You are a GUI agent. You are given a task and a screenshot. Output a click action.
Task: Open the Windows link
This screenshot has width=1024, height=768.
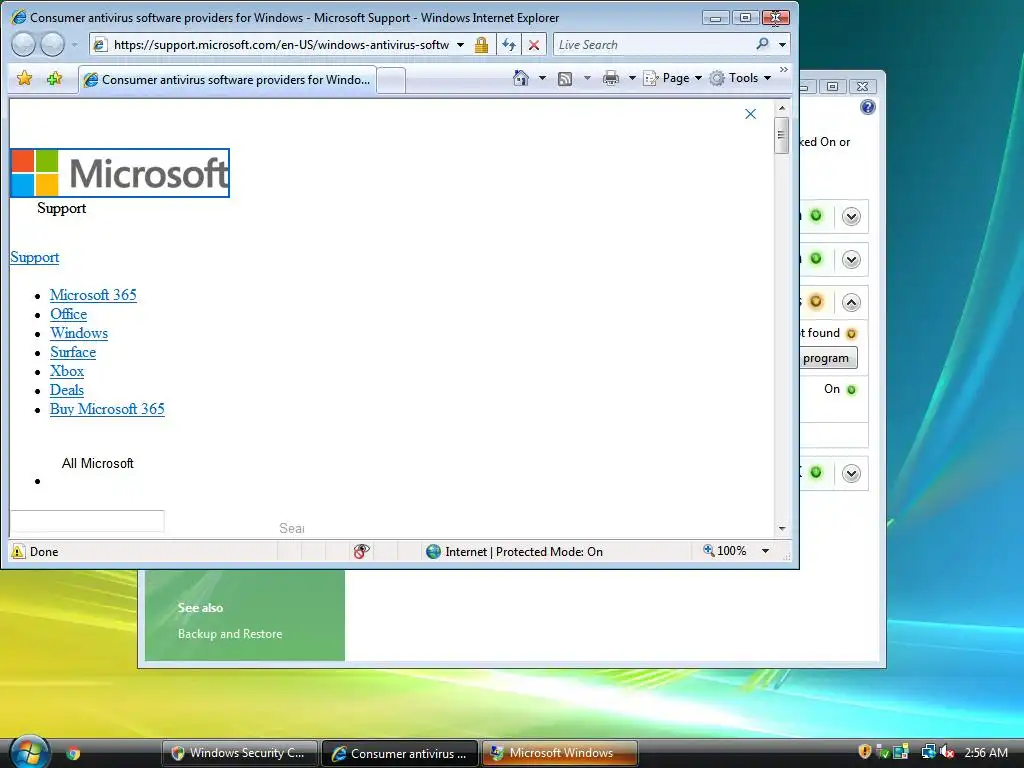[x=79, y=333]
